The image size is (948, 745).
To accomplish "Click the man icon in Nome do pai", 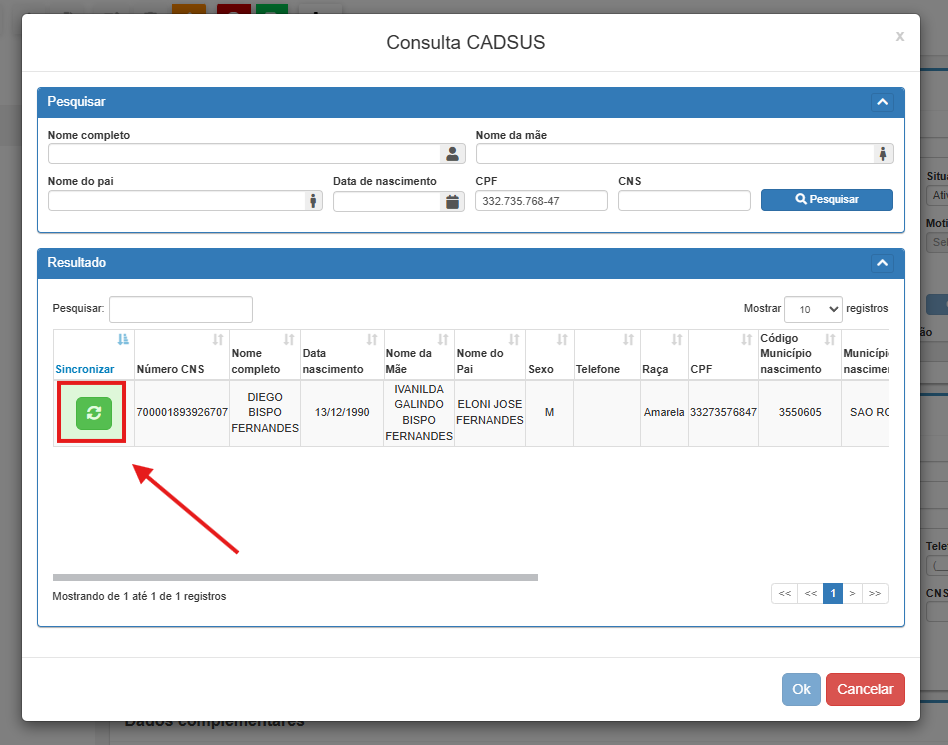I will [x=313, y=201].
